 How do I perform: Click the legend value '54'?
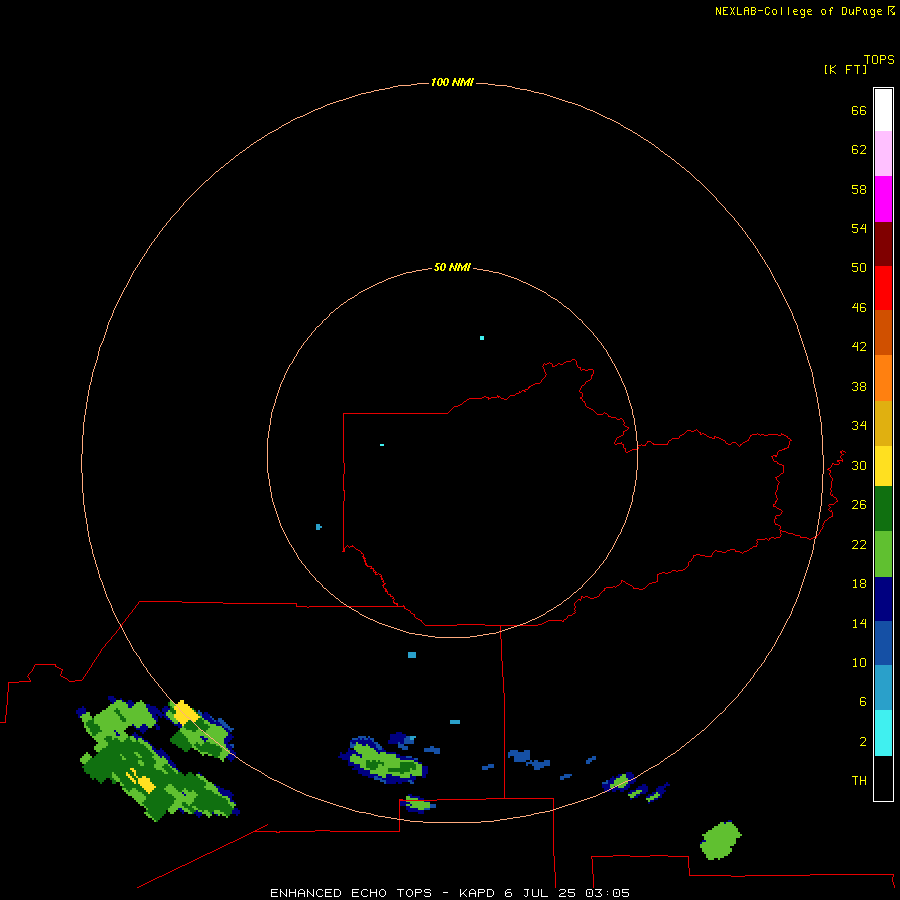(x=859, y=228)
